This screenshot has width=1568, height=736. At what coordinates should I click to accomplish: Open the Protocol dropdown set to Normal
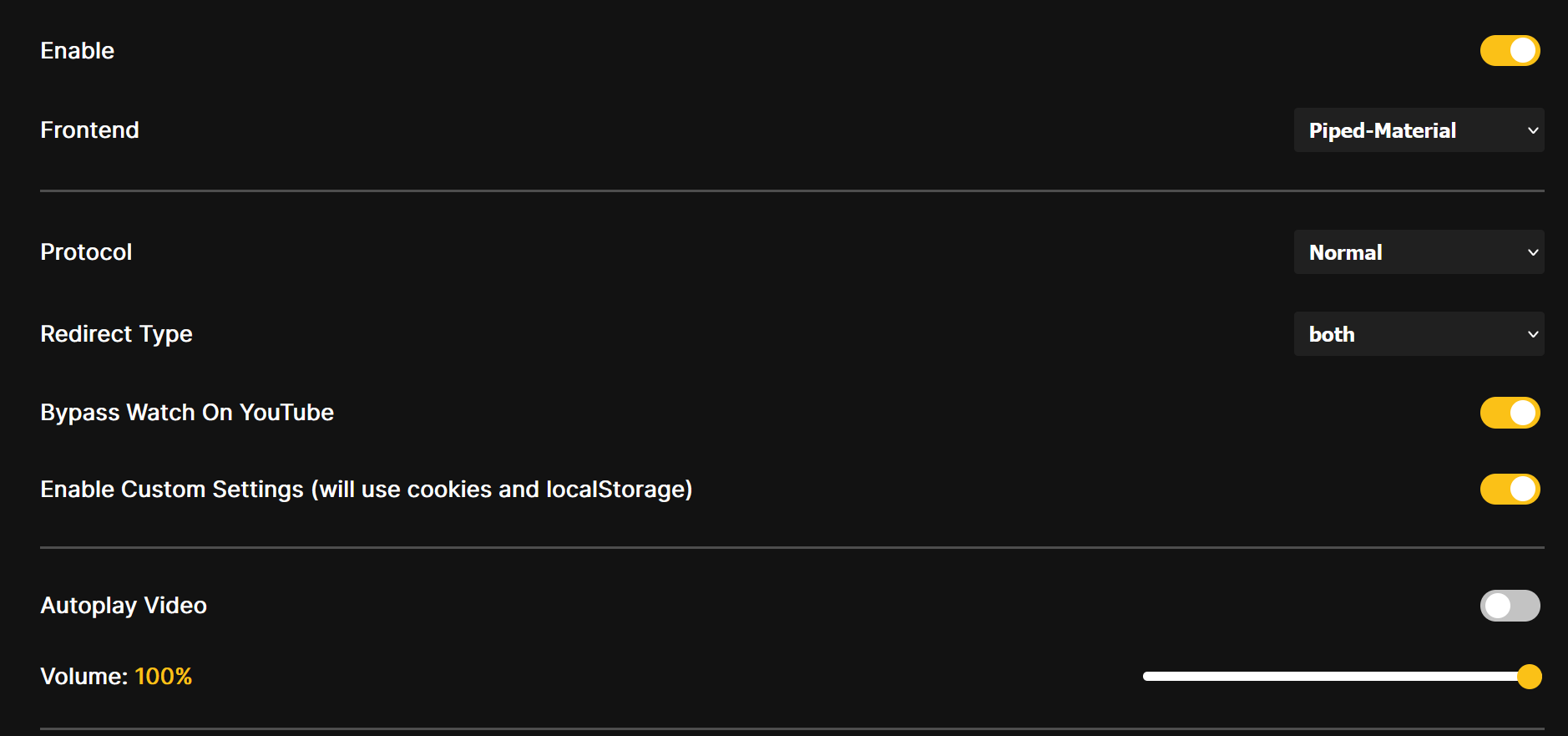click(1418, 251)
